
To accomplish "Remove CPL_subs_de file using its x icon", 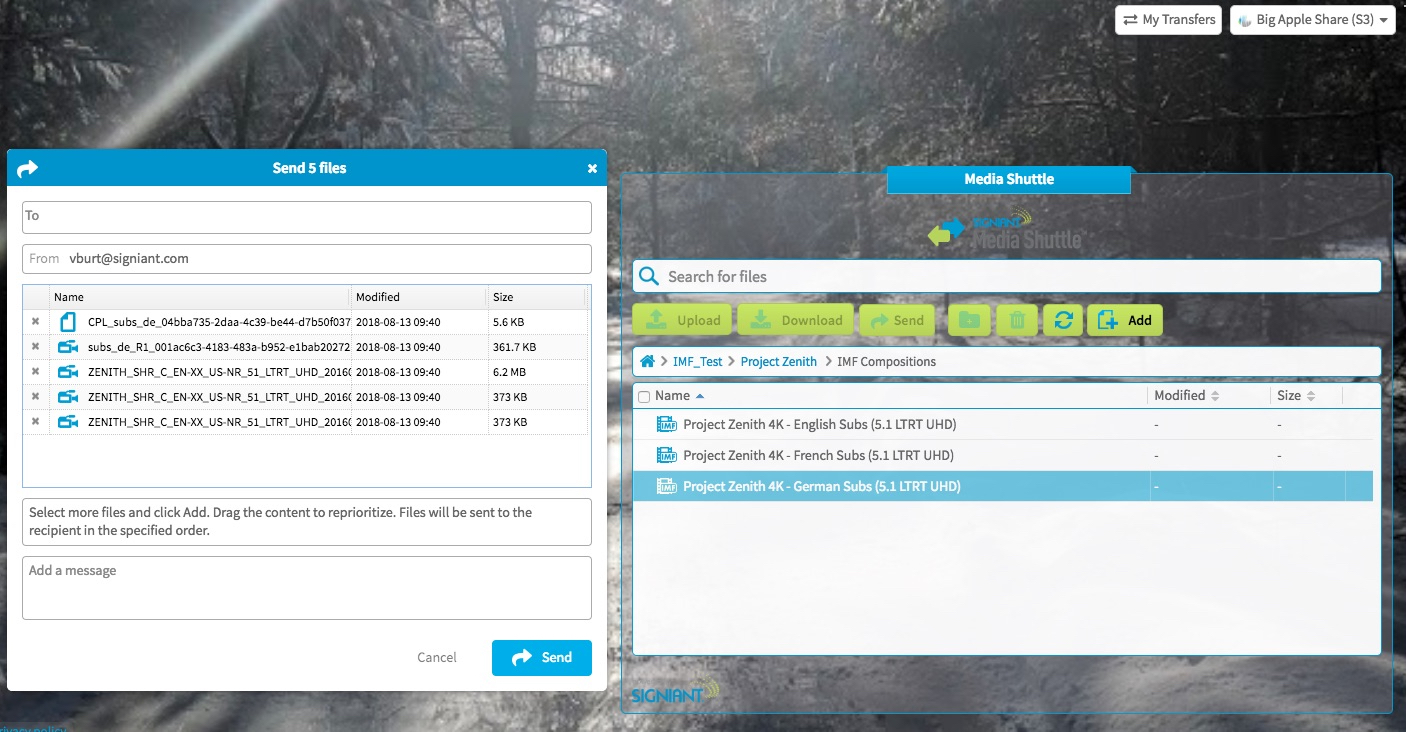I will (36, 322).
